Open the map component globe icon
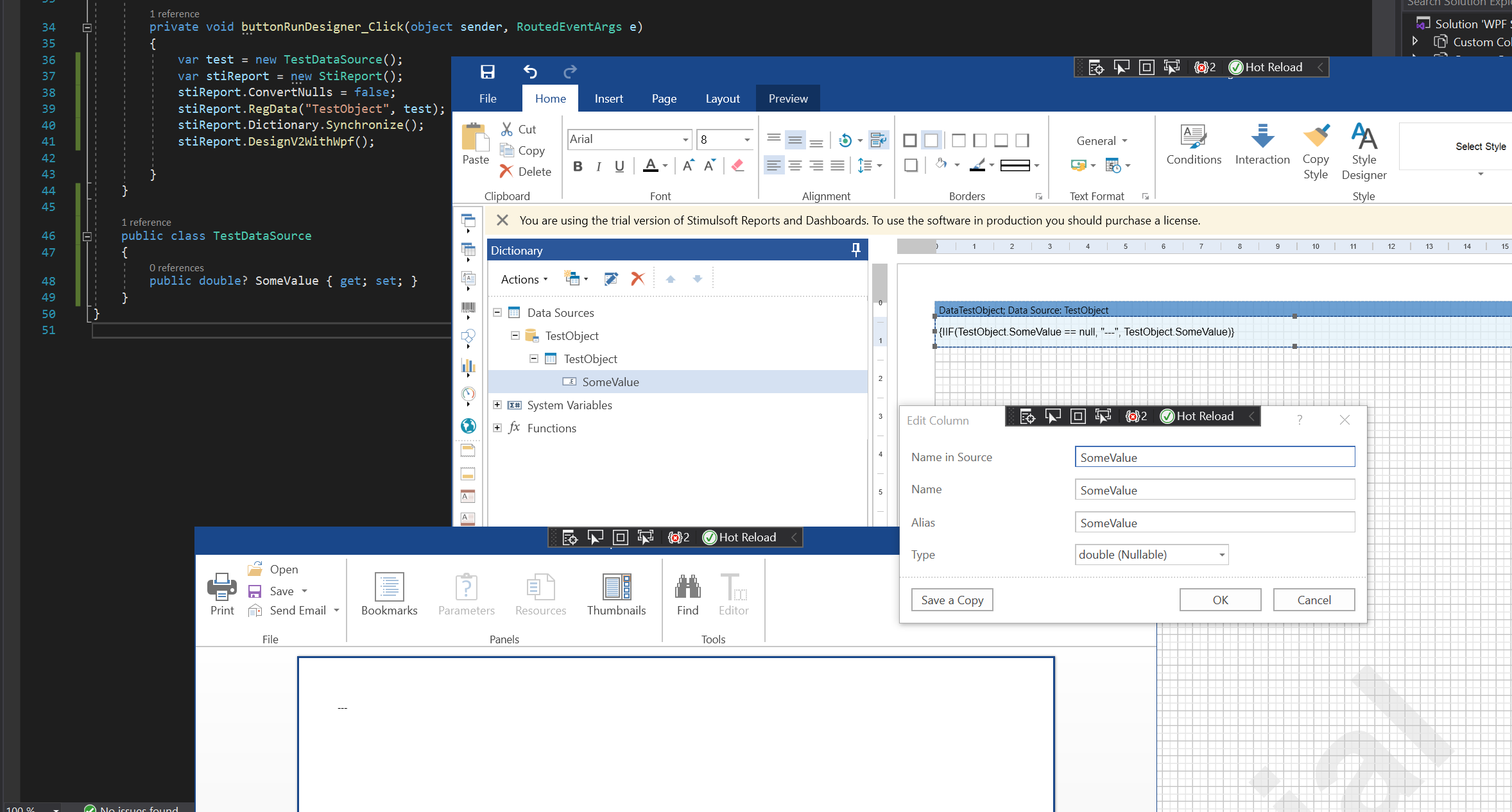This screenshot has height=812, width=1512. pos(468,426)
